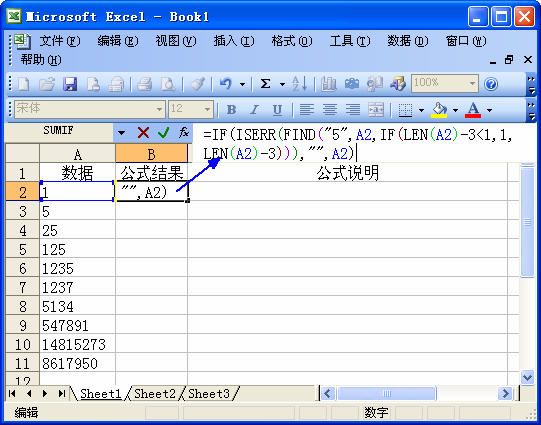Click cell containing 14815273
Screen dimensions: 541x425
(77, 344)
